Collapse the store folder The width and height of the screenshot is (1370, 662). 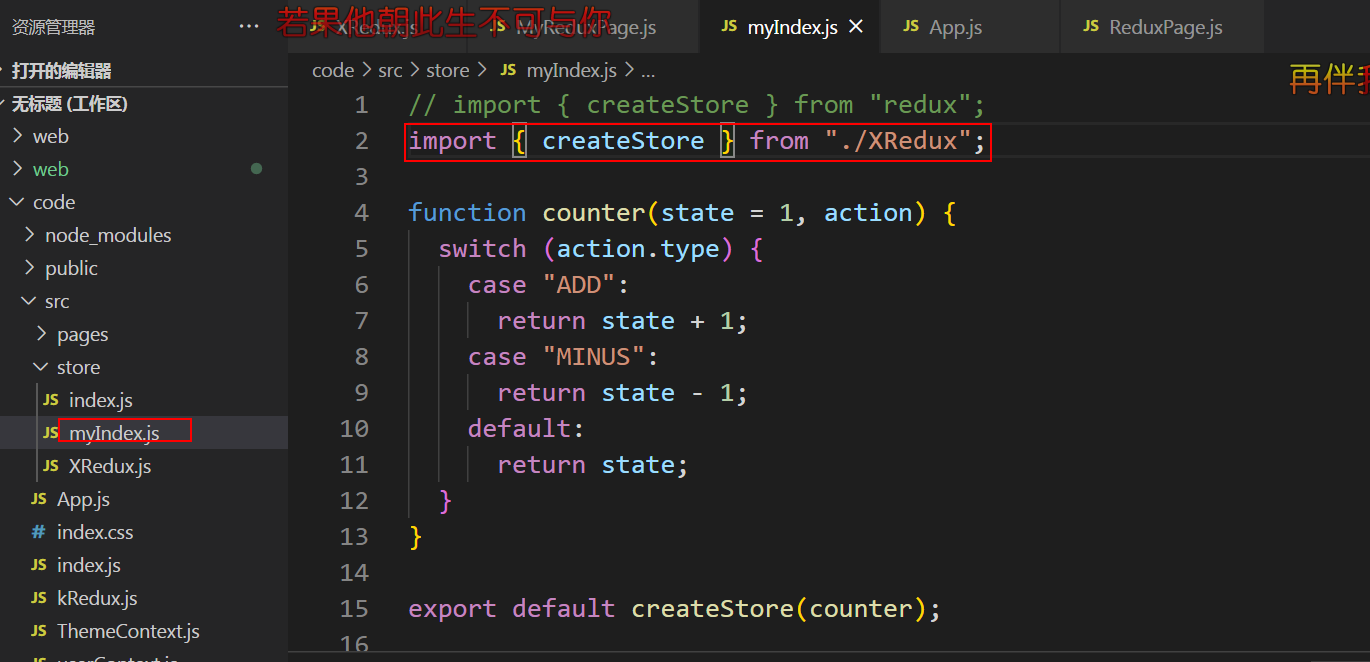click(x=77, y=367)
